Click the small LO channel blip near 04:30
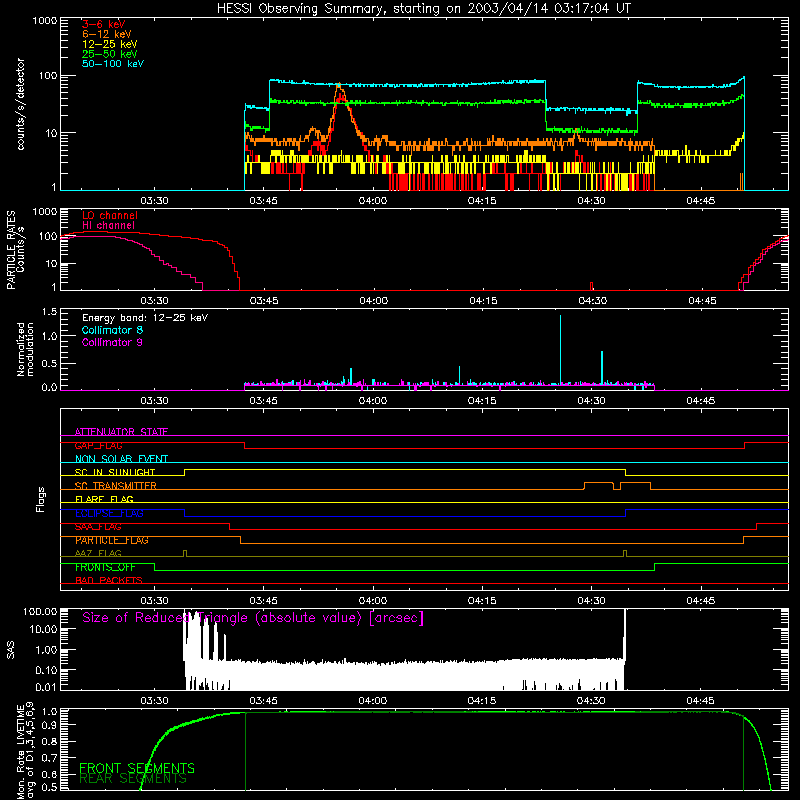This screenshot has width=800, height=800. (x=592, y=286)
